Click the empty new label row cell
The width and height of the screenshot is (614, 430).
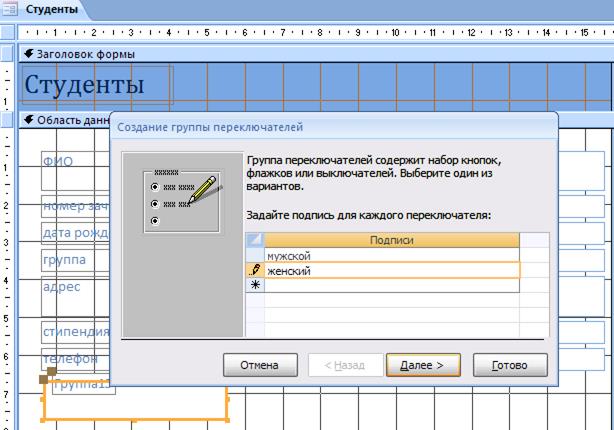pyautogui.click(x=392, y=285)
